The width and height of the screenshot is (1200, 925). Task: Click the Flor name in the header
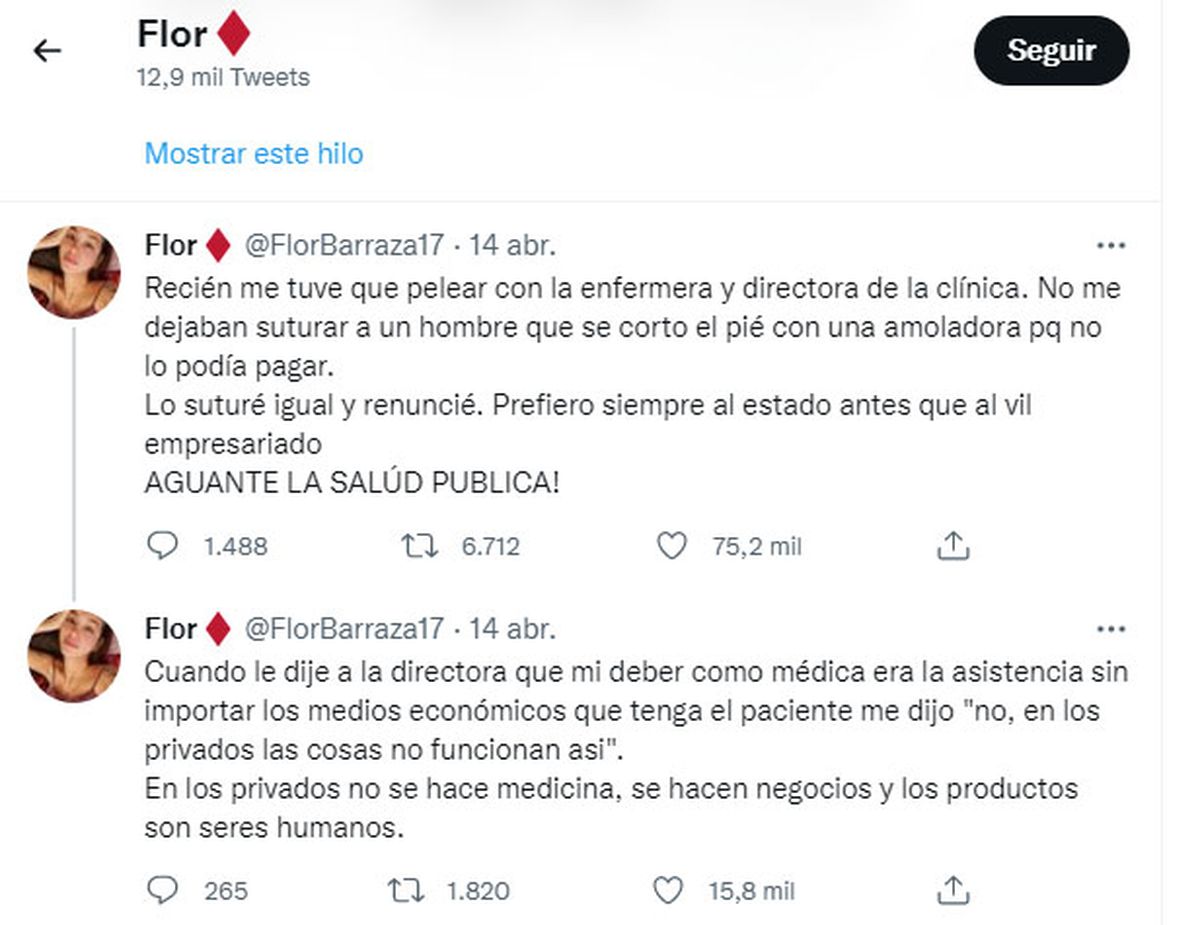[x=172, y=35]
